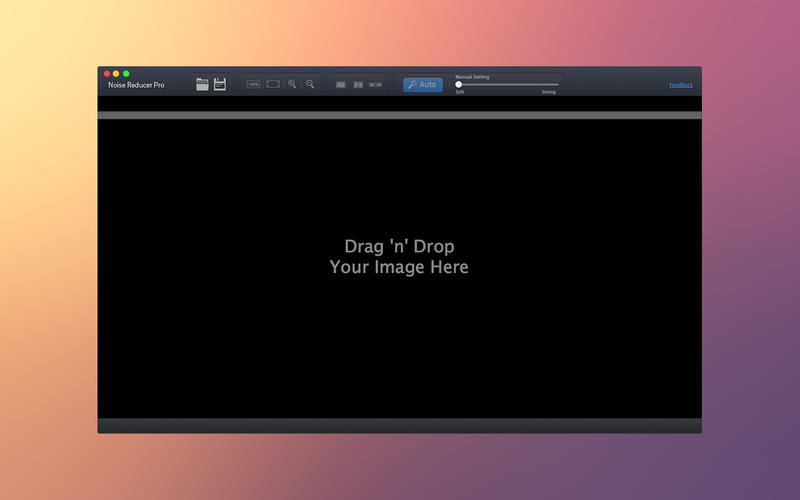Switch to single image view mode
This screenshot has width=800, height=500.
coord(341,85)
